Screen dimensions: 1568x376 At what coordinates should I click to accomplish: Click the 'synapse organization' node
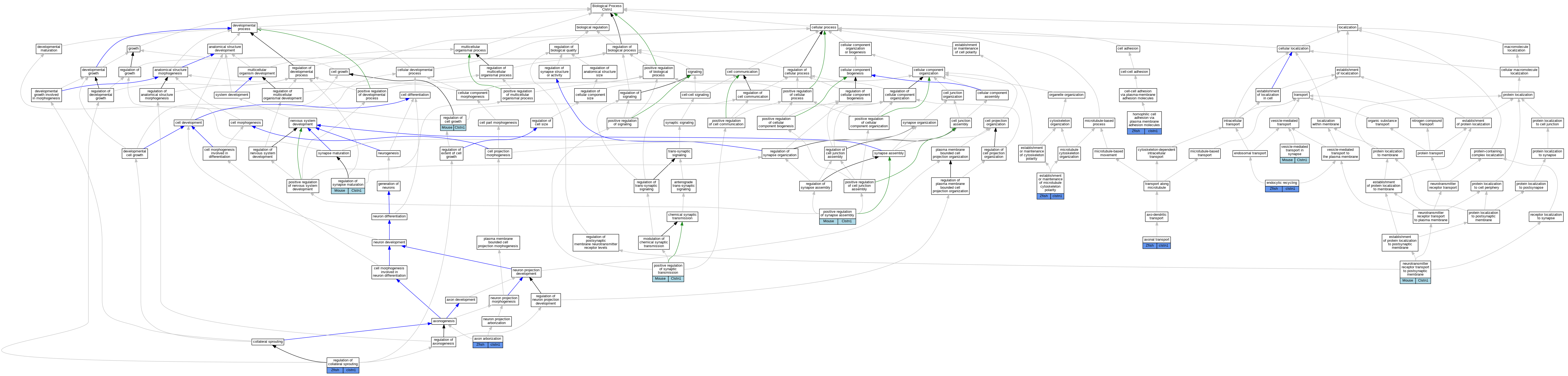[x=919, y=123]
